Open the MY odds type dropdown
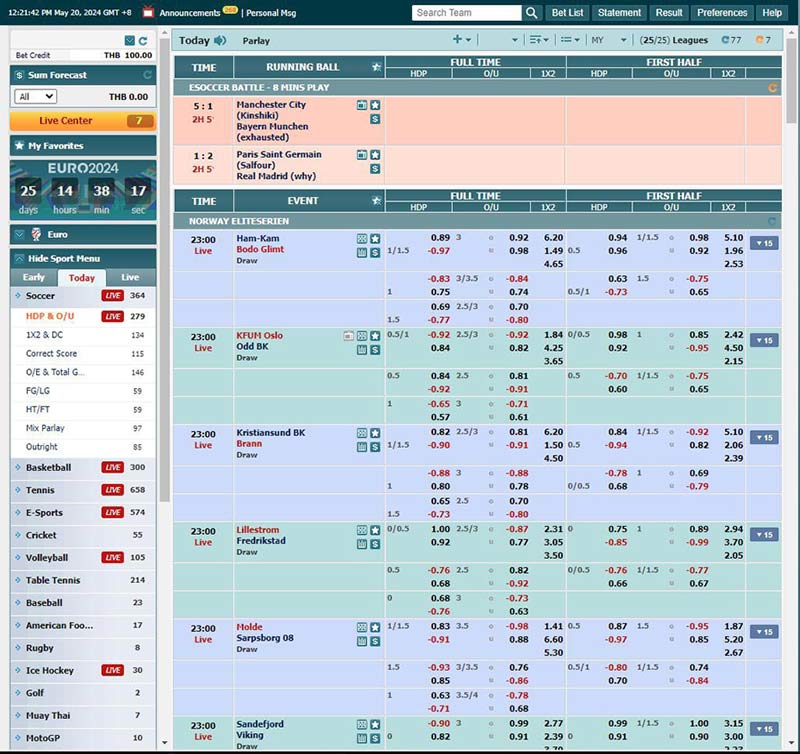800x754 pixels. click(608, 40)
